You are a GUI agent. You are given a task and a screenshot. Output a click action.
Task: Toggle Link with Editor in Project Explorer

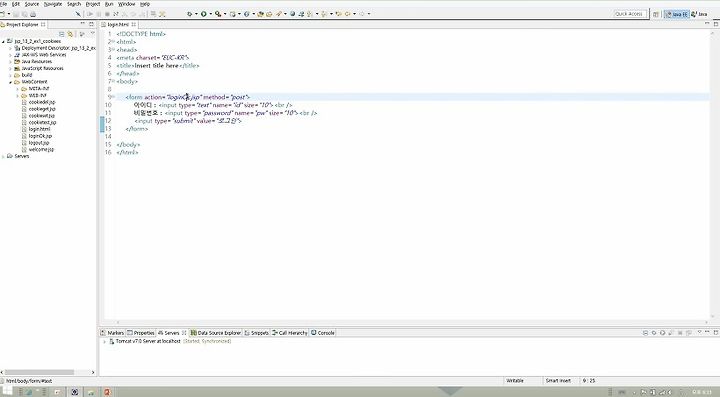(70, 34)
